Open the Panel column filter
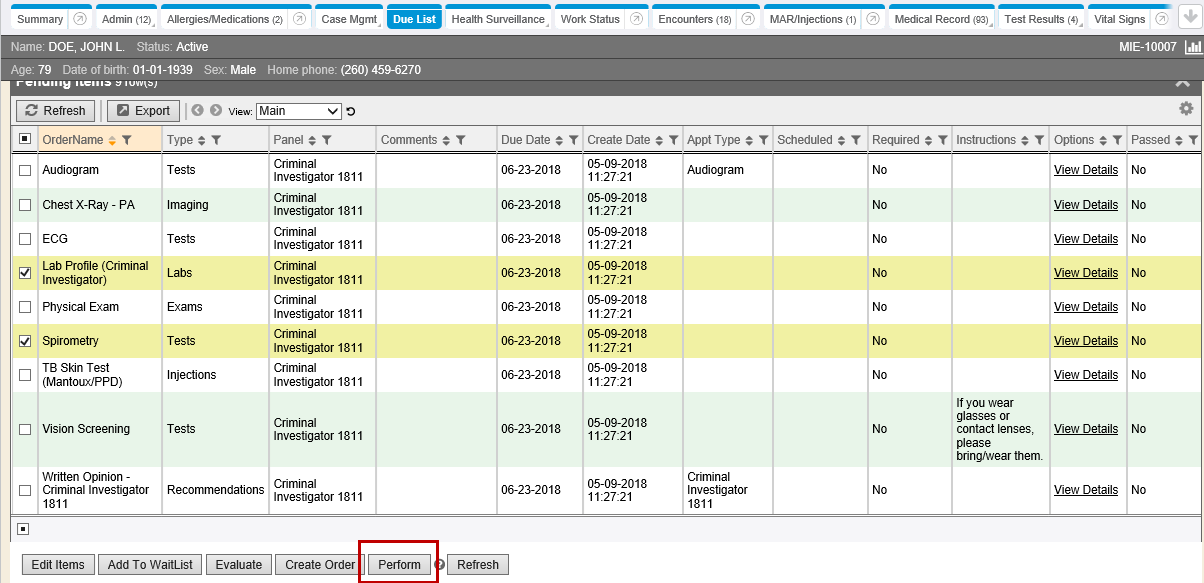 326,140
